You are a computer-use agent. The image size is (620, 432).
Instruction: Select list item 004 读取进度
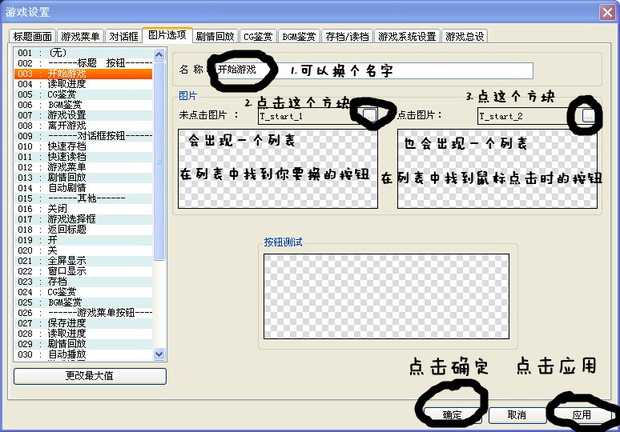coord(83,84)
